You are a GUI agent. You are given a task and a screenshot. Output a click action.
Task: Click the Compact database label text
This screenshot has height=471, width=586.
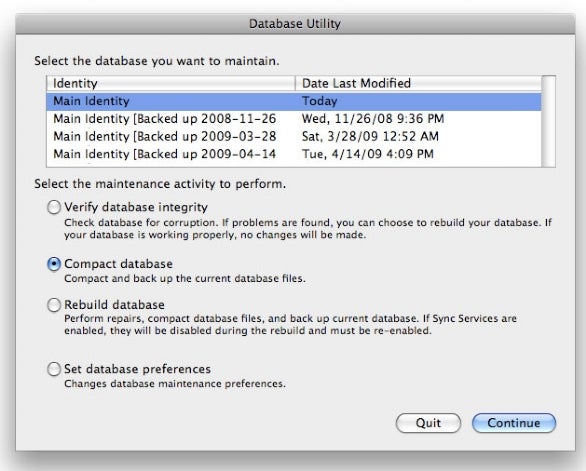[x=118, y=264]
